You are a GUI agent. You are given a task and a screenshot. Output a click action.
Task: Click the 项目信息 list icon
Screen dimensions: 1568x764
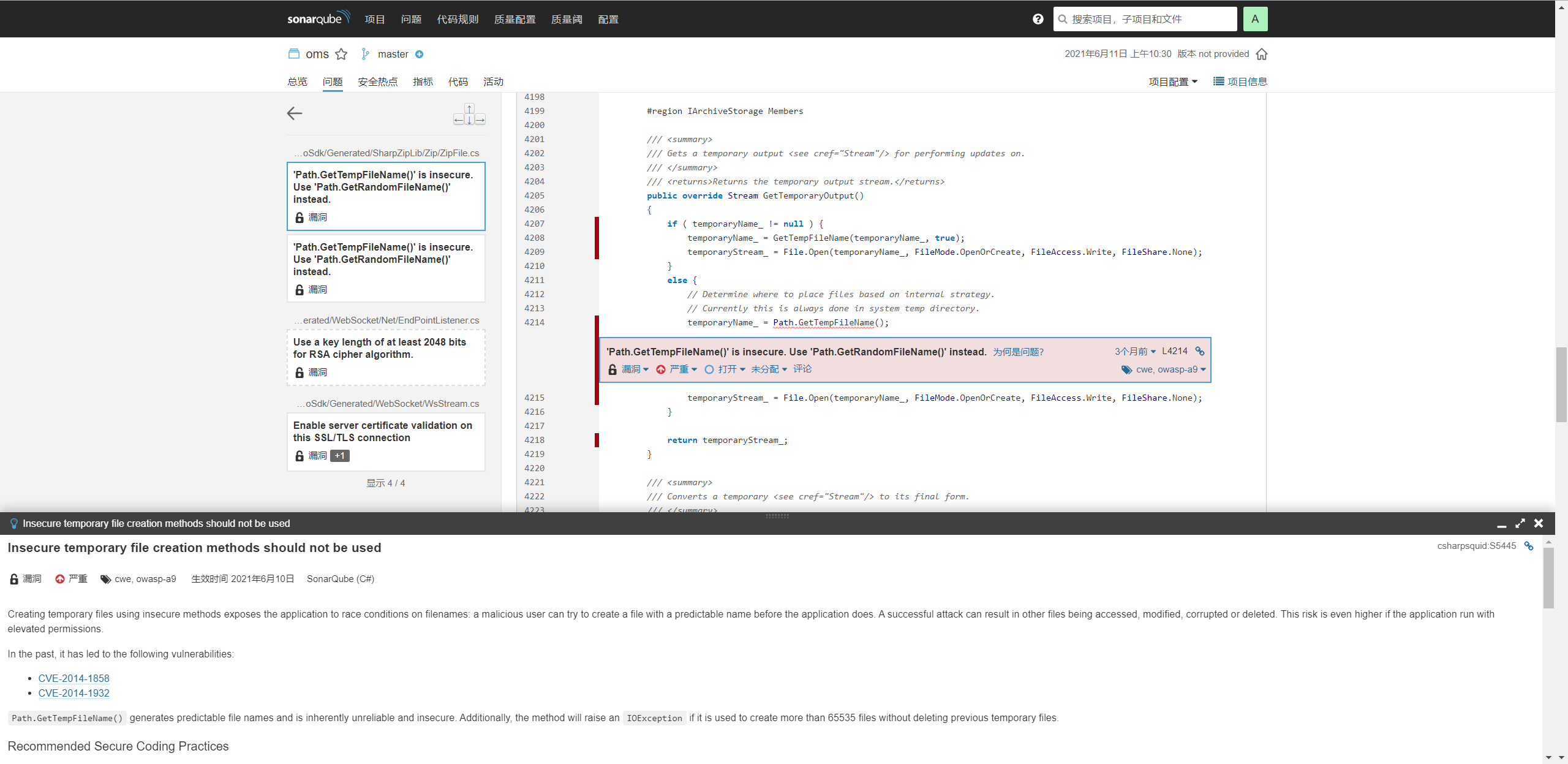[x=1219, y=81]
